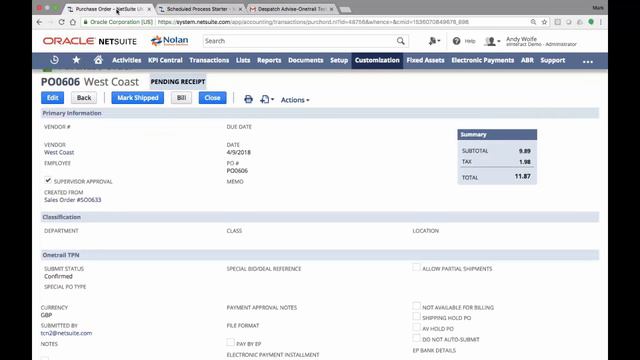Open the create new role icon menu

434,41
